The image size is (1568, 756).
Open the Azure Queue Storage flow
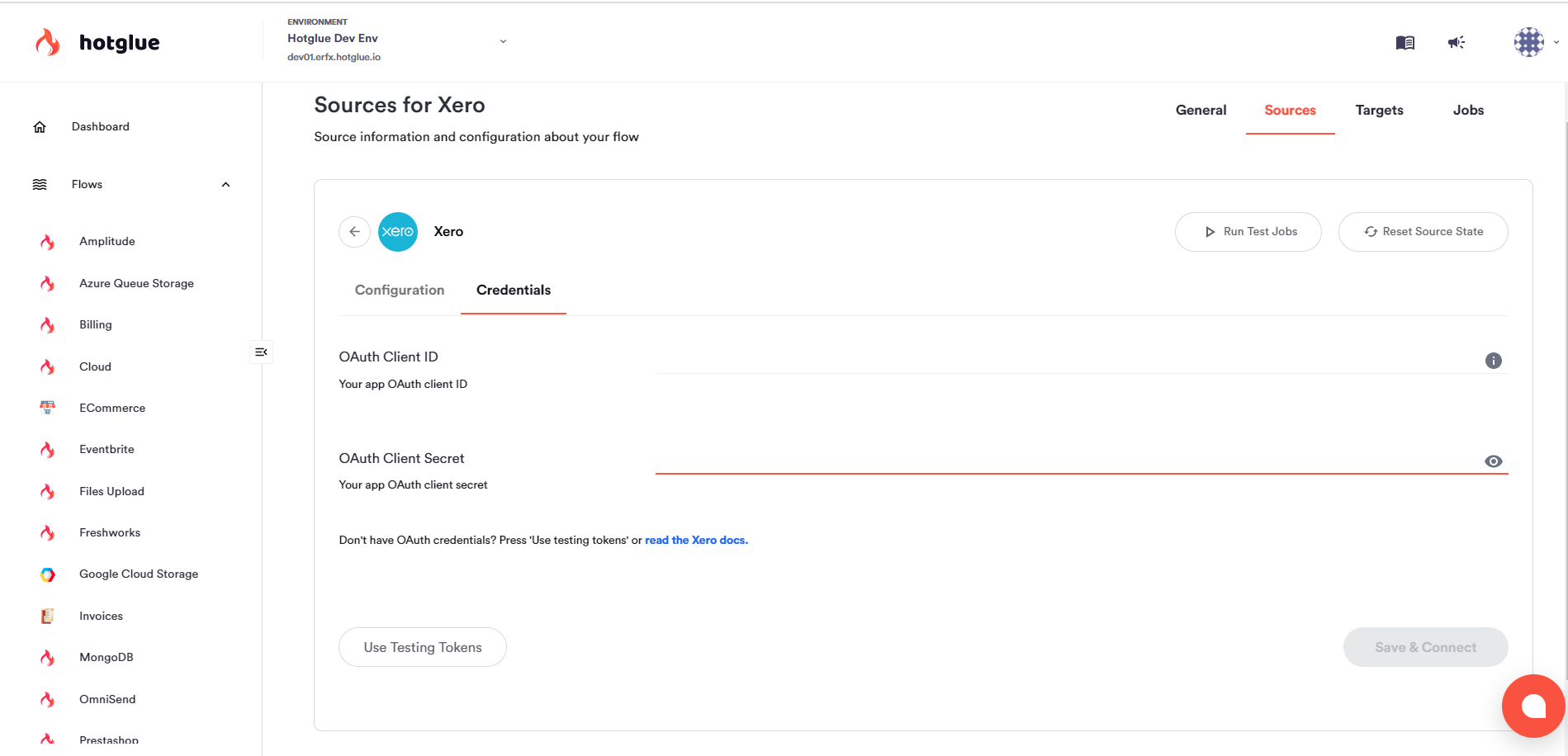coord(136,284)
